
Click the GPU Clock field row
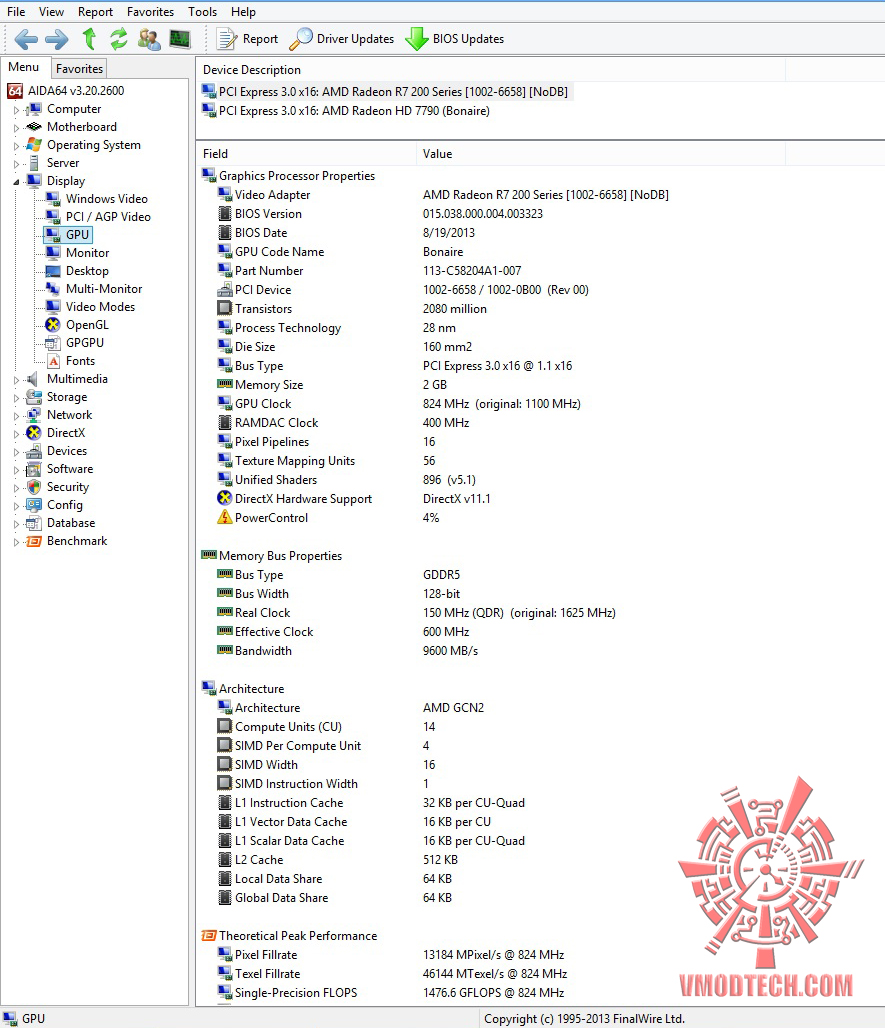(400, 404)
